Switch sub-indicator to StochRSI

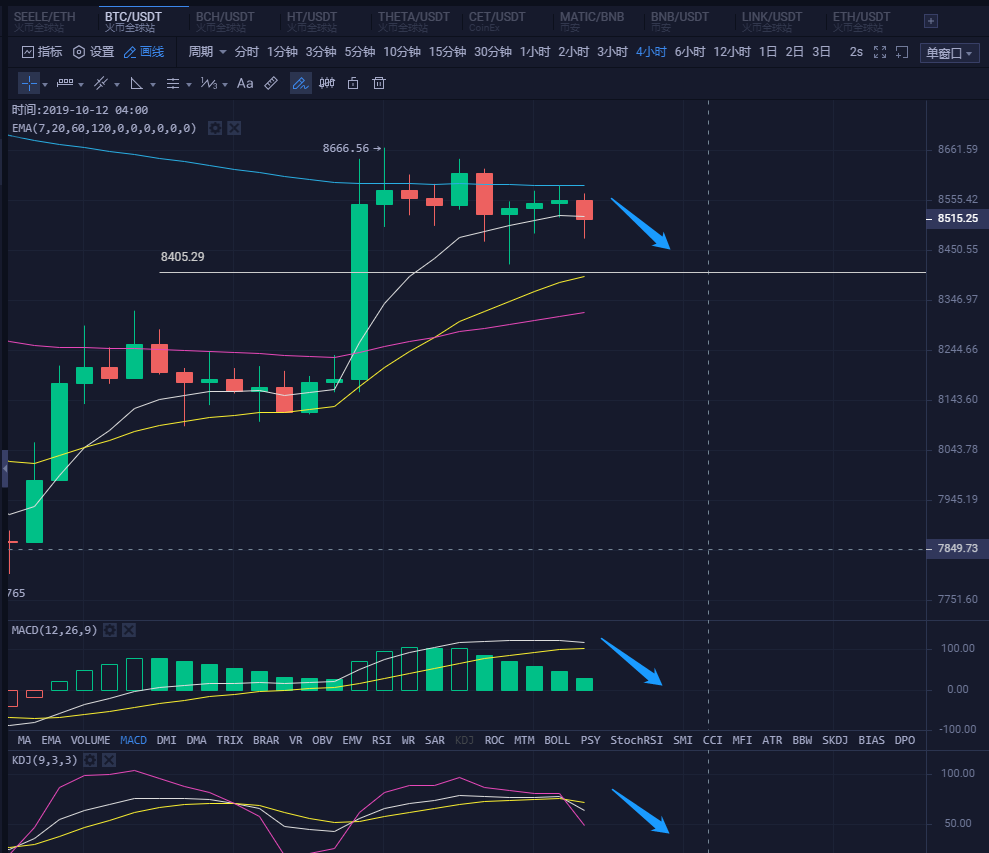tap(636, 740)
